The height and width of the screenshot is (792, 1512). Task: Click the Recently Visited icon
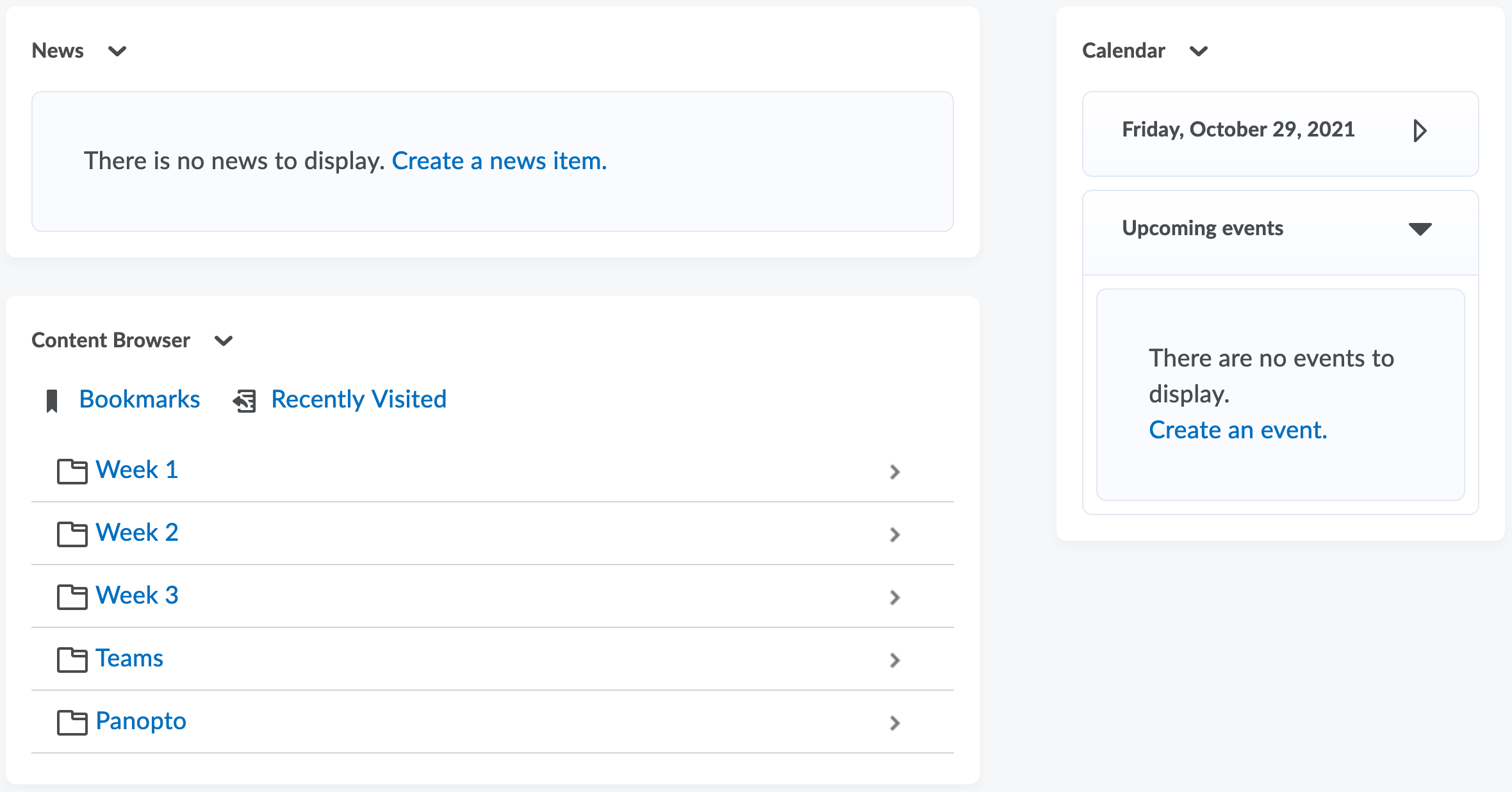245,400
